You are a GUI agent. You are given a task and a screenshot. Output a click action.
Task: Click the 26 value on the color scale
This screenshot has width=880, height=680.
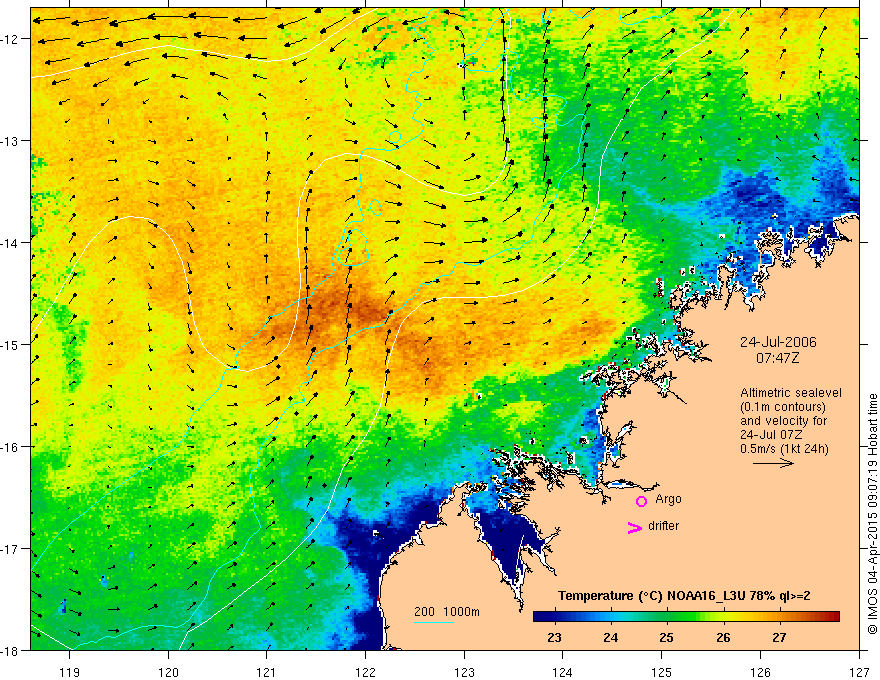[723, 637]
